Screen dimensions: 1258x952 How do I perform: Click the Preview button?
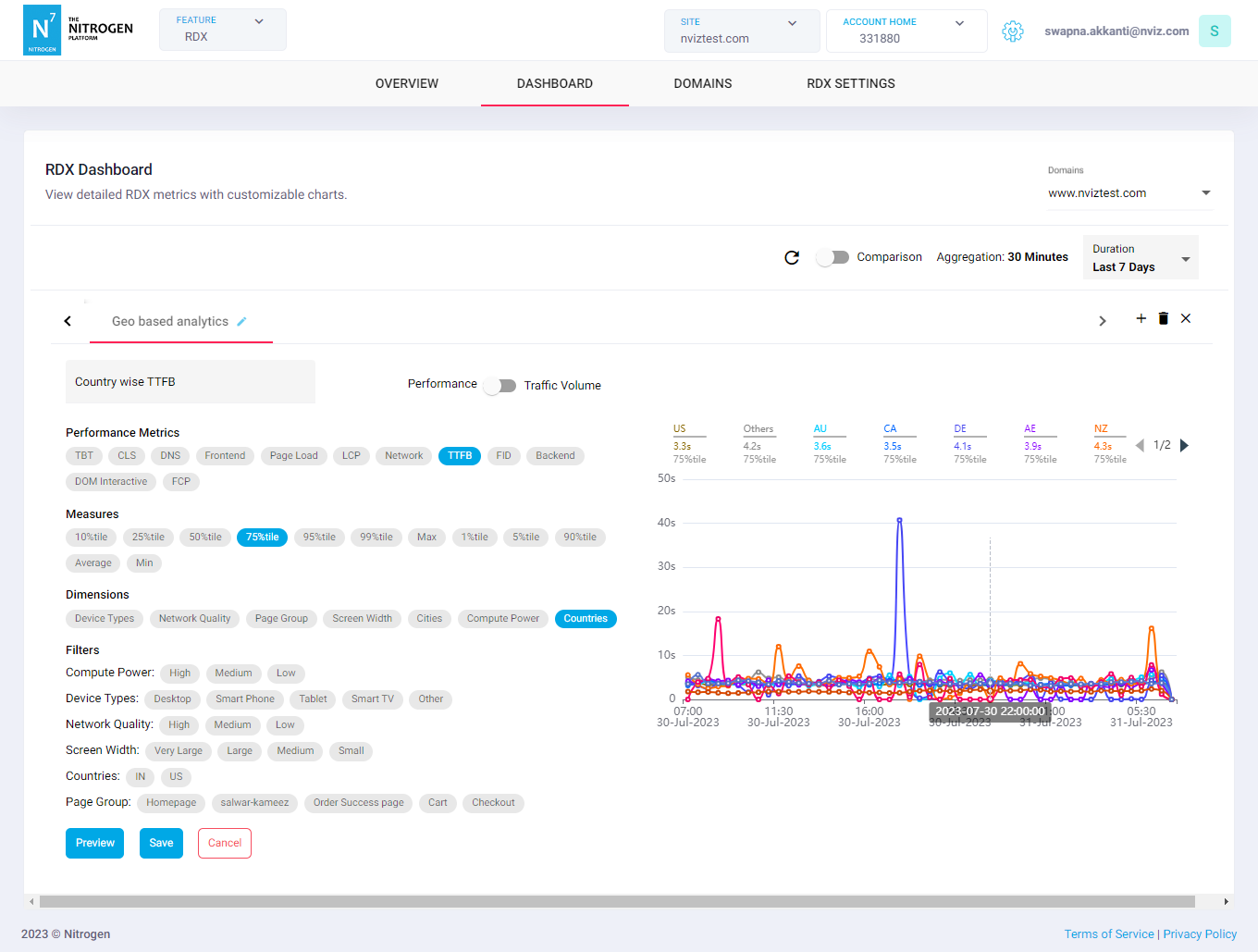[94, 843]
